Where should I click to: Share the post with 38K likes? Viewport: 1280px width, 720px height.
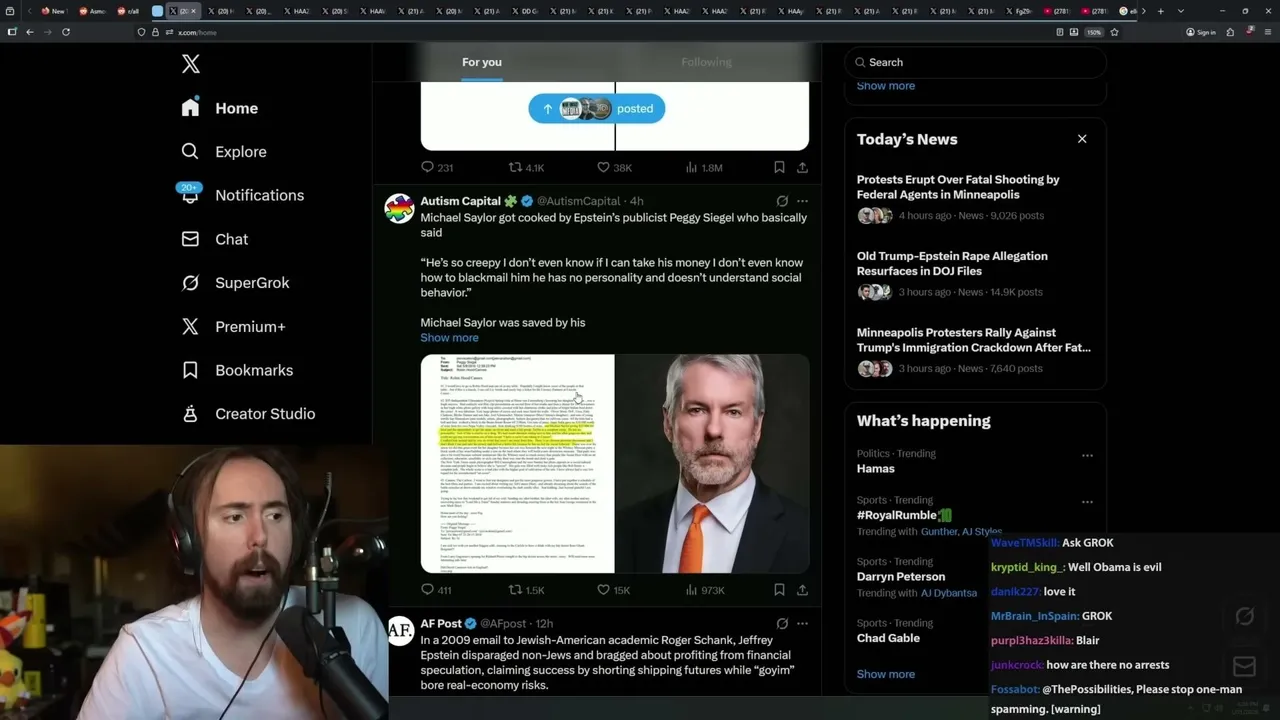[x=802, y=168]
